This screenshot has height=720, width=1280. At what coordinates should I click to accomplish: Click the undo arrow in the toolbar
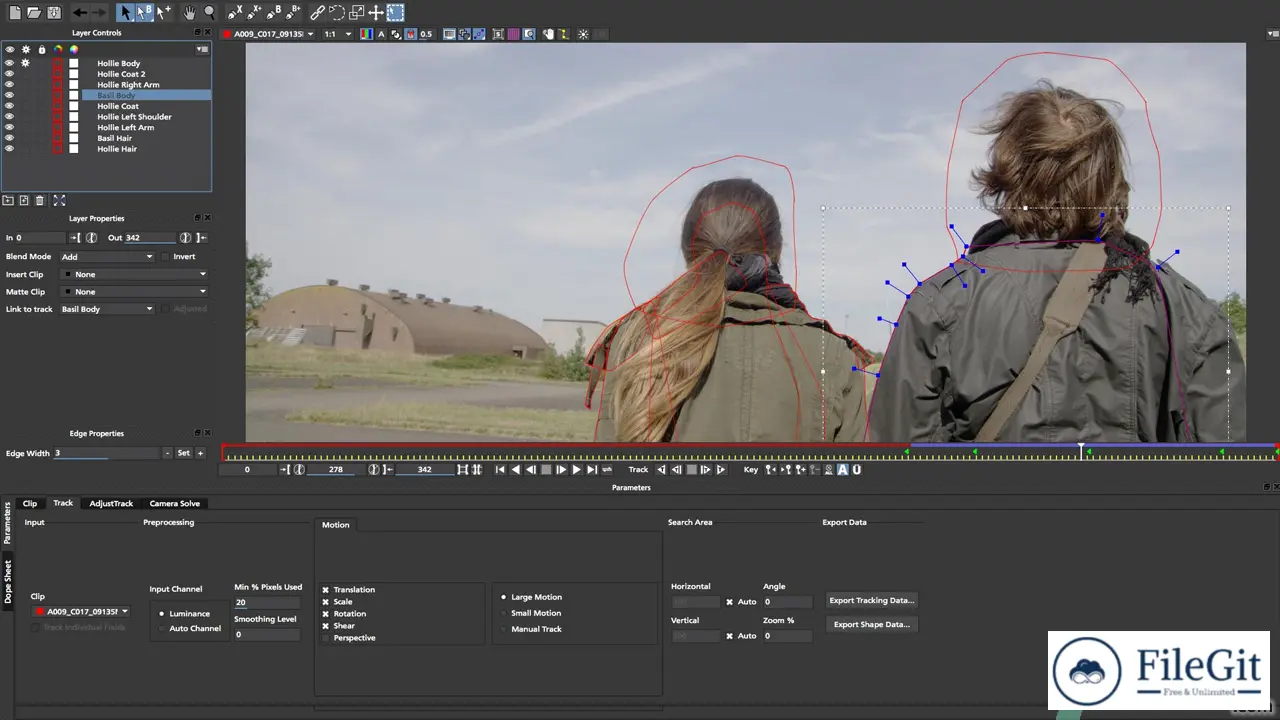pyautogui.click(x=80, y=13)
